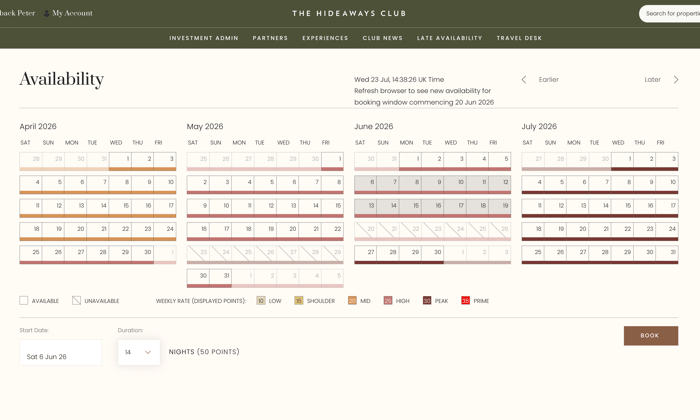The width and height of the screenshot is (700, 420).
Task: Click the May 2026 month heading
Action: 205,126
